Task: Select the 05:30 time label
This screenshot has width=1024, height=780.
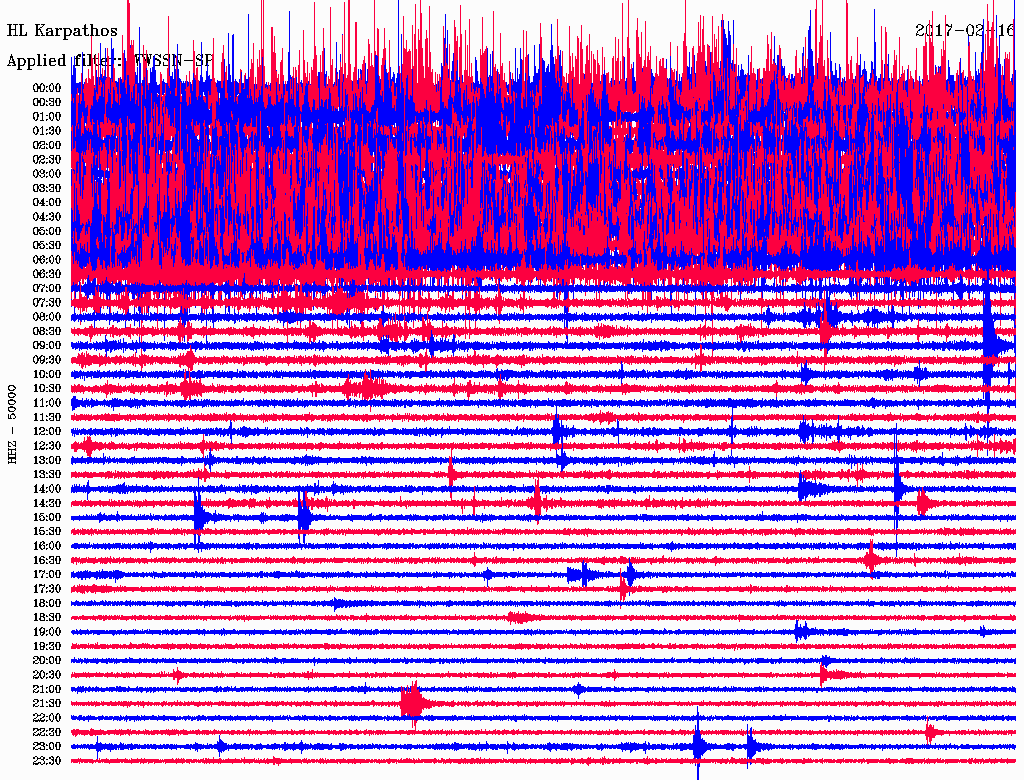Action: [x=47, y=246]
